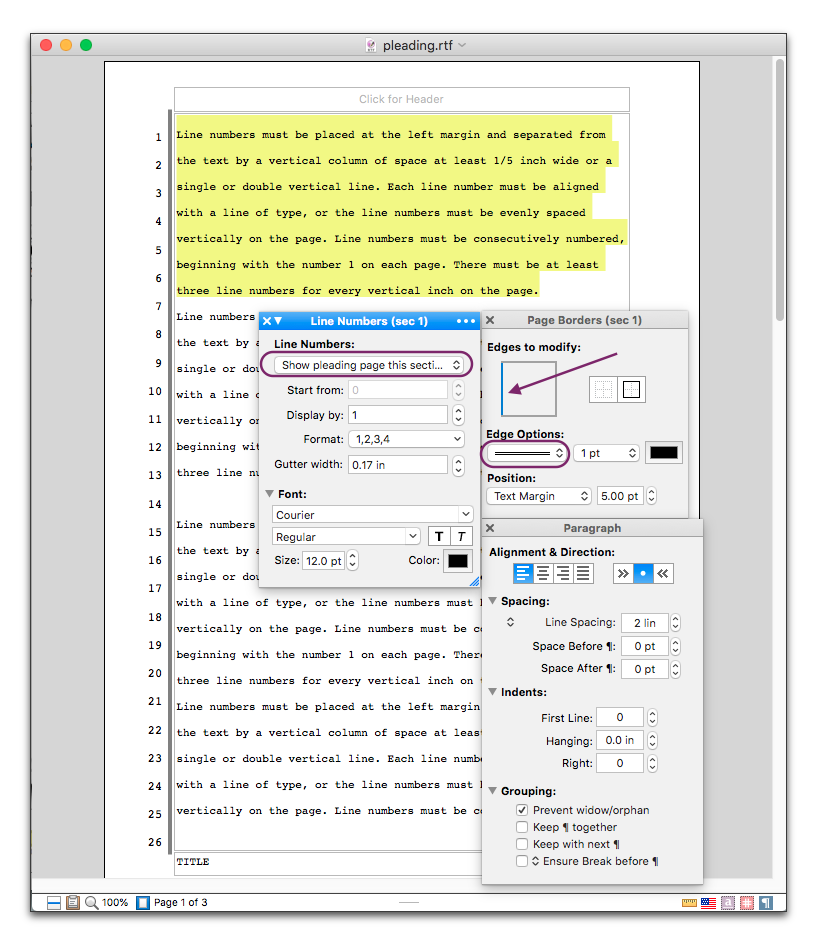This screenshot has width=818, height=944.
Task: Click the purple letter 'a' status icon
Action: pyautogui.click(x=728, y=902)
